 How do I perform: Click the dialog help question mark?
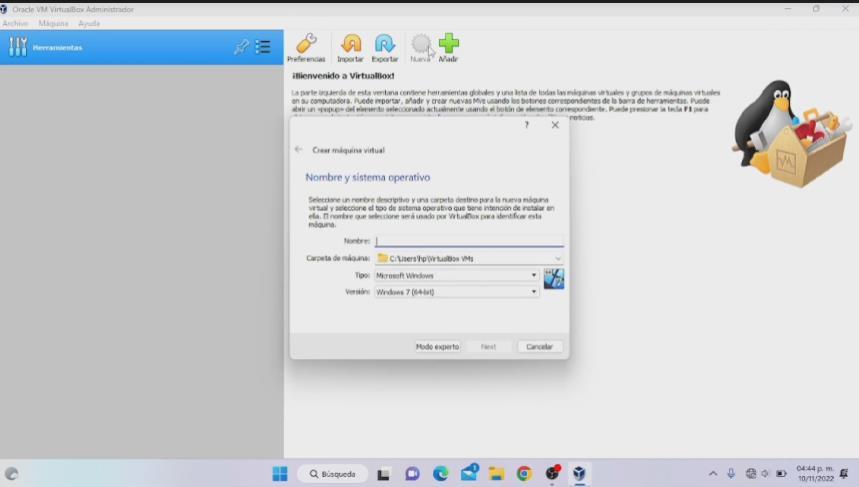pyautogui.click(x=526, y=125)
